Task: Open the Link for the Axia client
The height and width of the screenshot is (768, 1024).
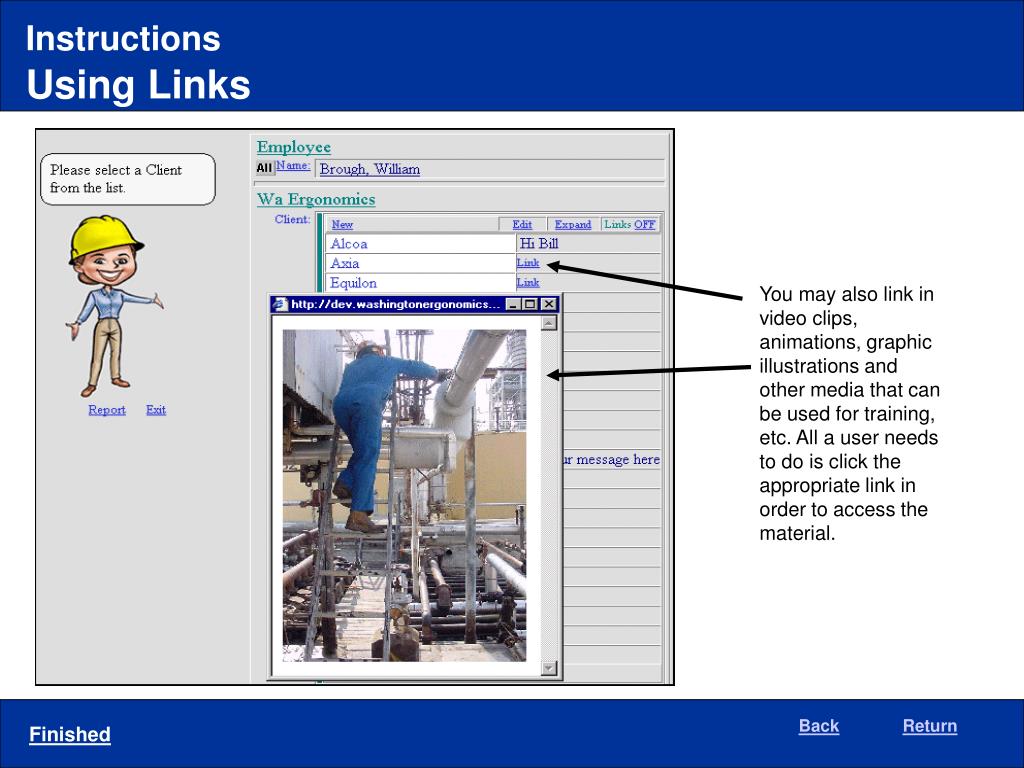Action: [x=528, y=263]
